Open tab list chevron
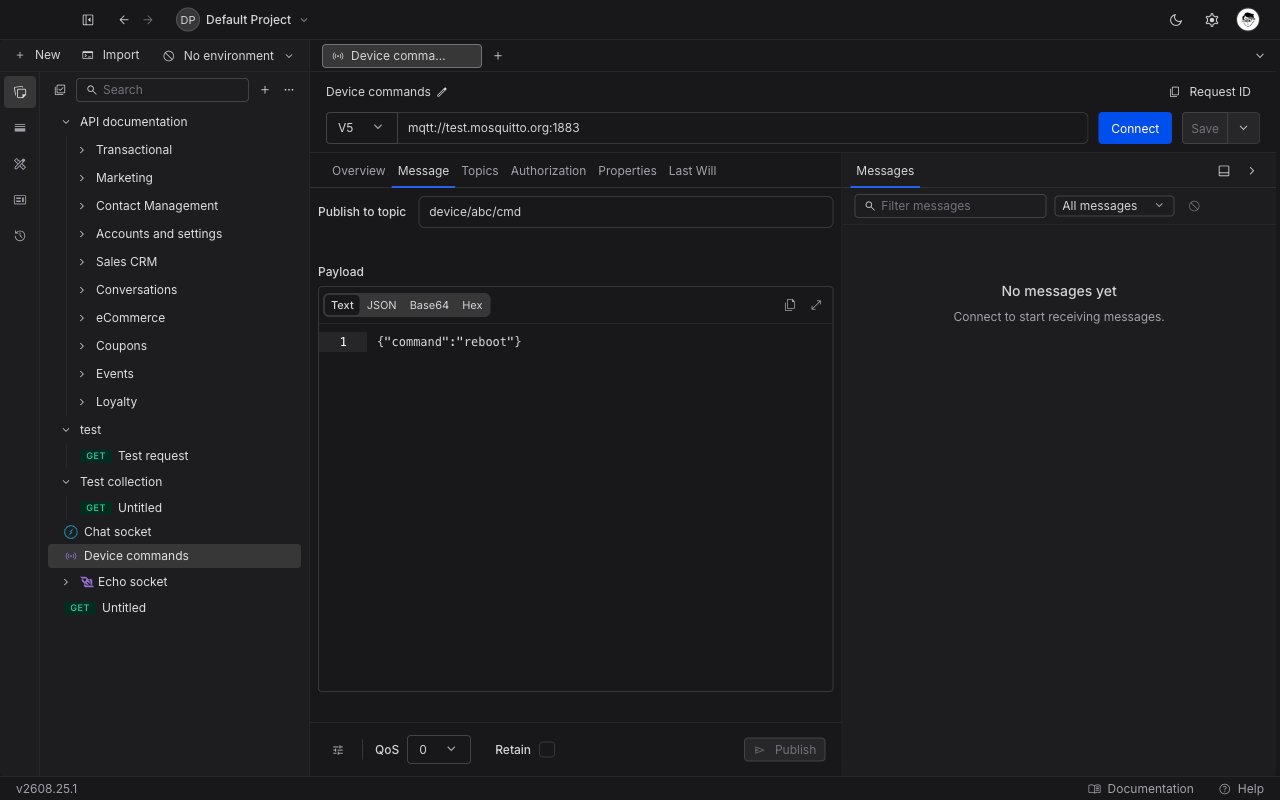 pos(1260,56)
